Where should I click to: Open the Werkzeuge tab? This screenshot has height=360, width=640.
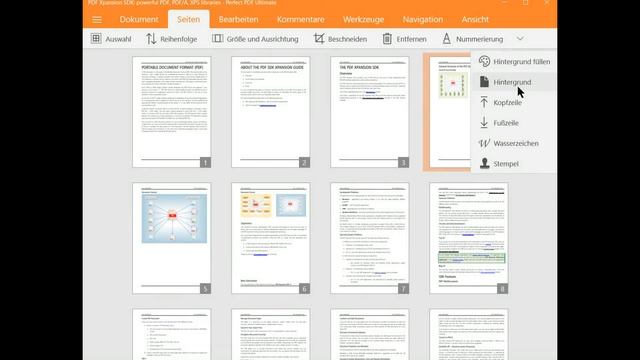pos(363,20)
